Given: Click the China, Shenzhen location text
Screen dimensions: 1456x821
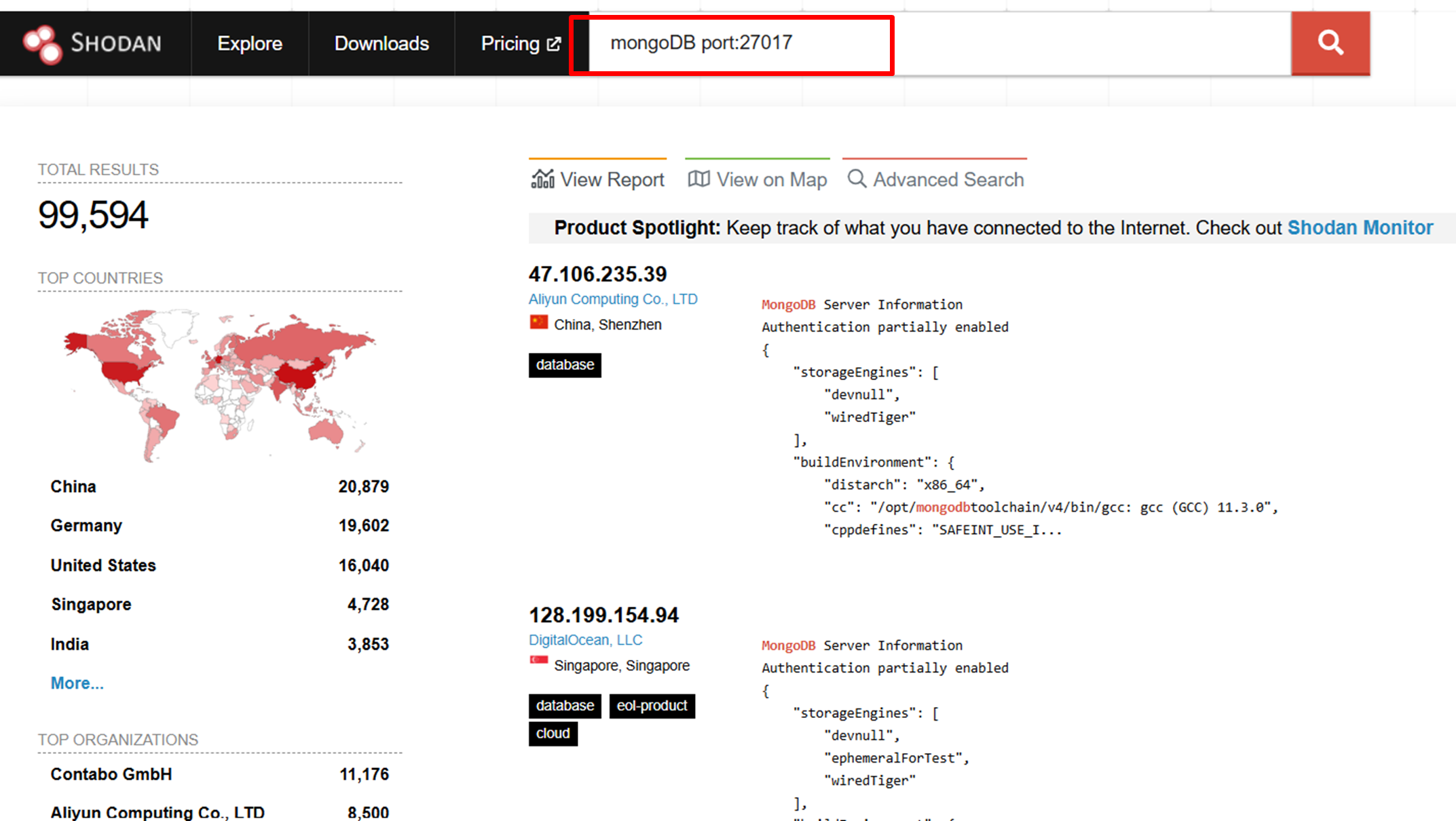Looking at the screenshot, I should (608, 325).
